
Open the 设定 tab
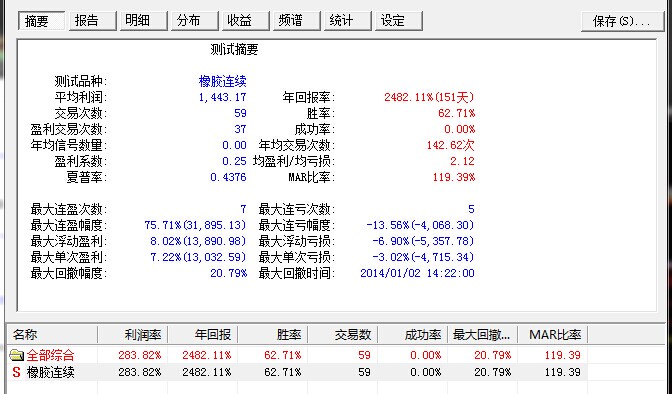(399, 21)
